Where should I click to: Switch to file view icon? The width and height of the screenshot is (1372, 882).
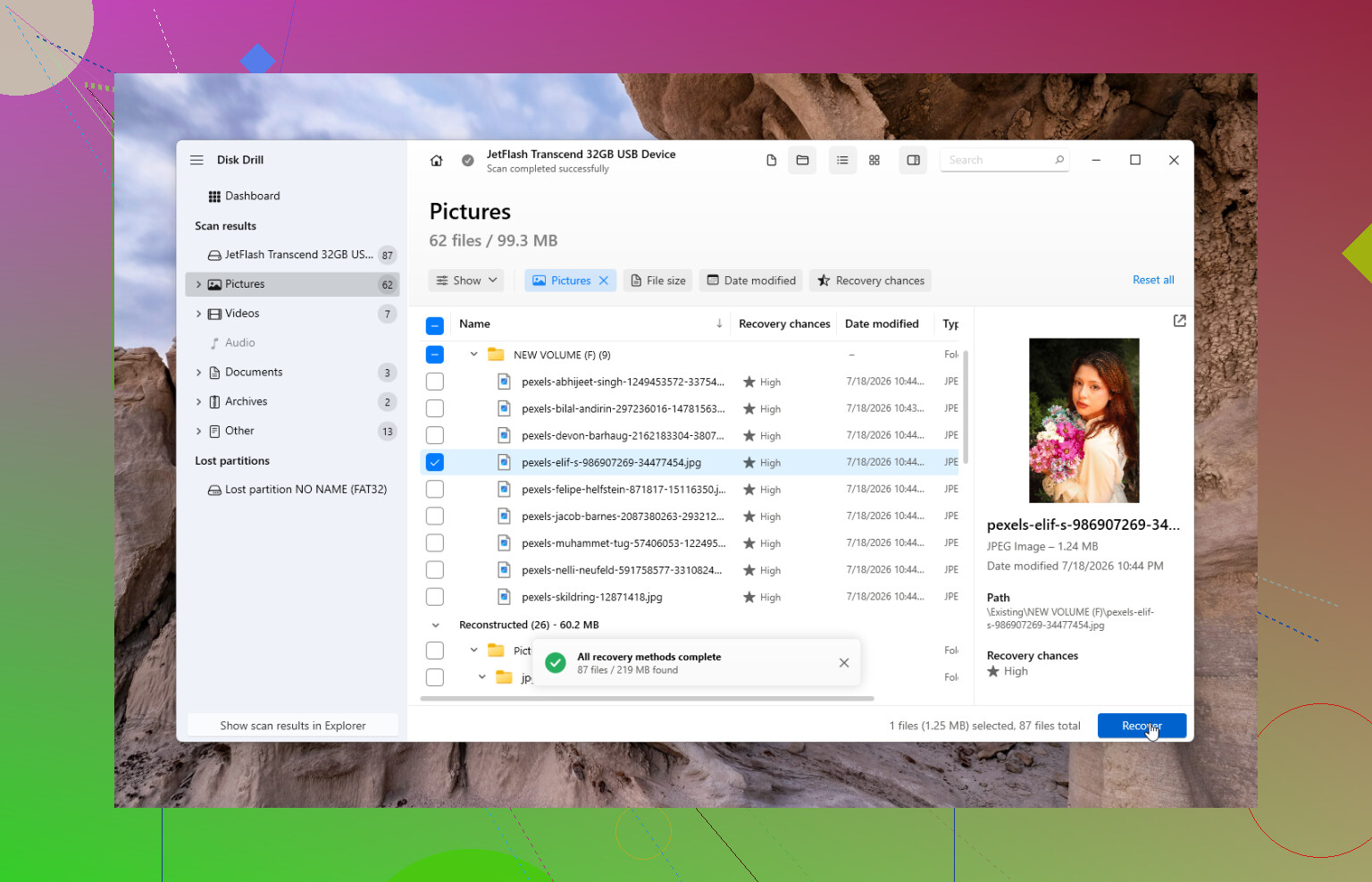coord(772,160)
